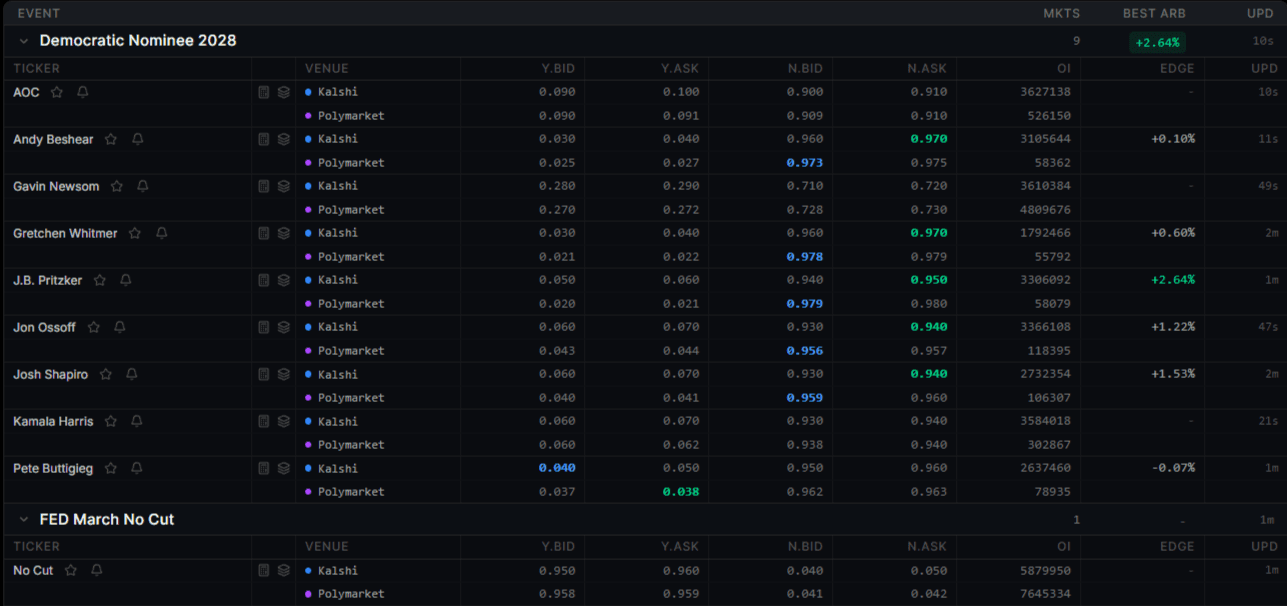Open the layers (order book) icon for AOC

coord(284,92)
